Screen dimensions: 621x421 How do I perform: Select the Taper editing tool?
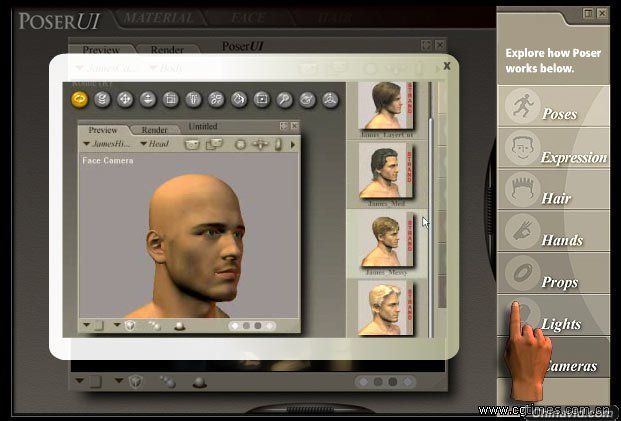pos(194,99)
